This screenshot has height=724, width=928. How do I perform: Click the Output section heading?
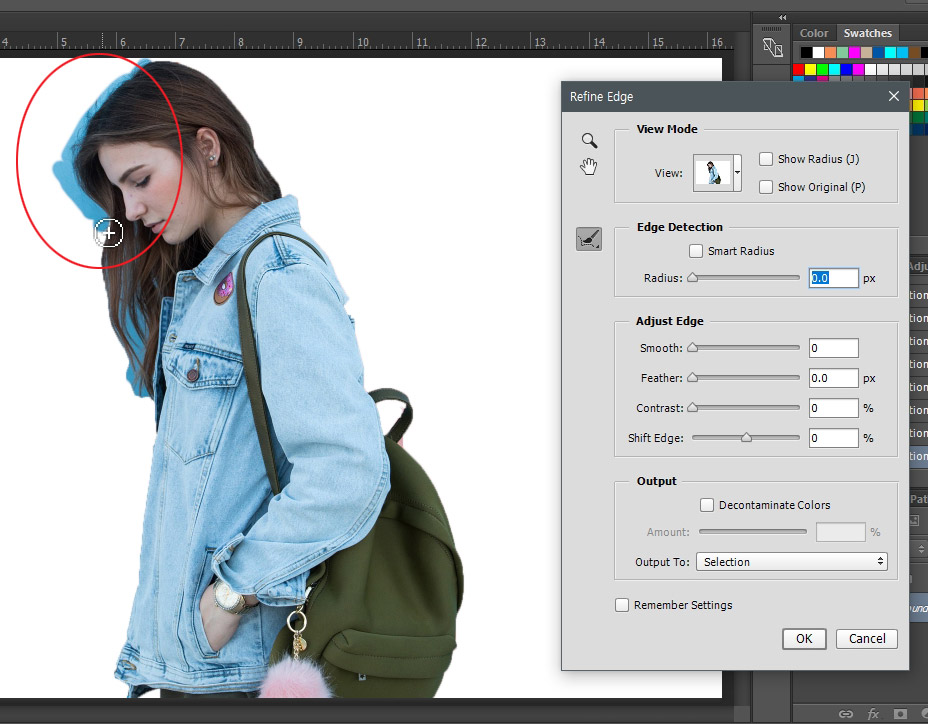[x=656, y=481]
